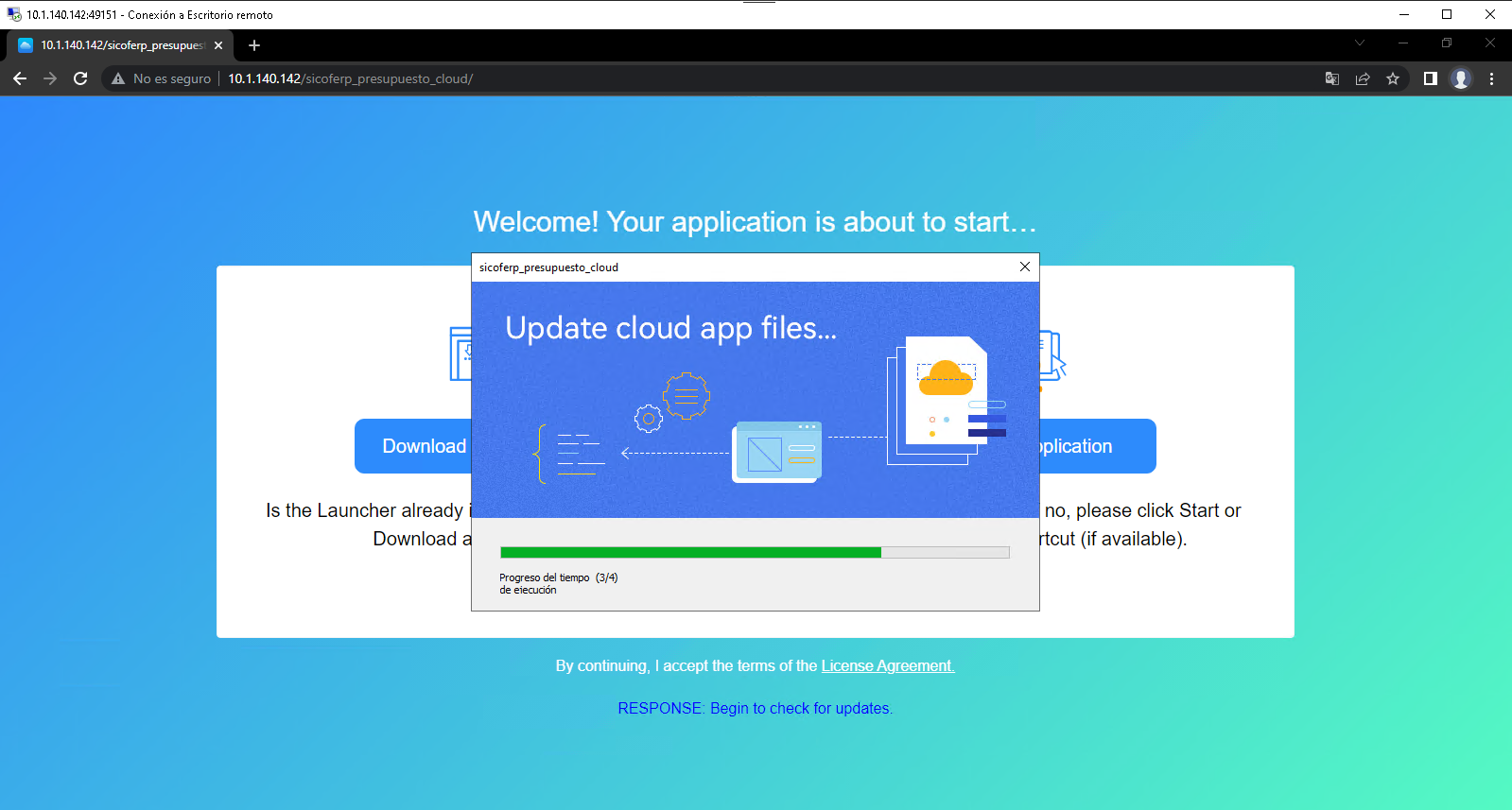
Task: Click the 'No es seguro' security warning
Action: coord(162,78)
